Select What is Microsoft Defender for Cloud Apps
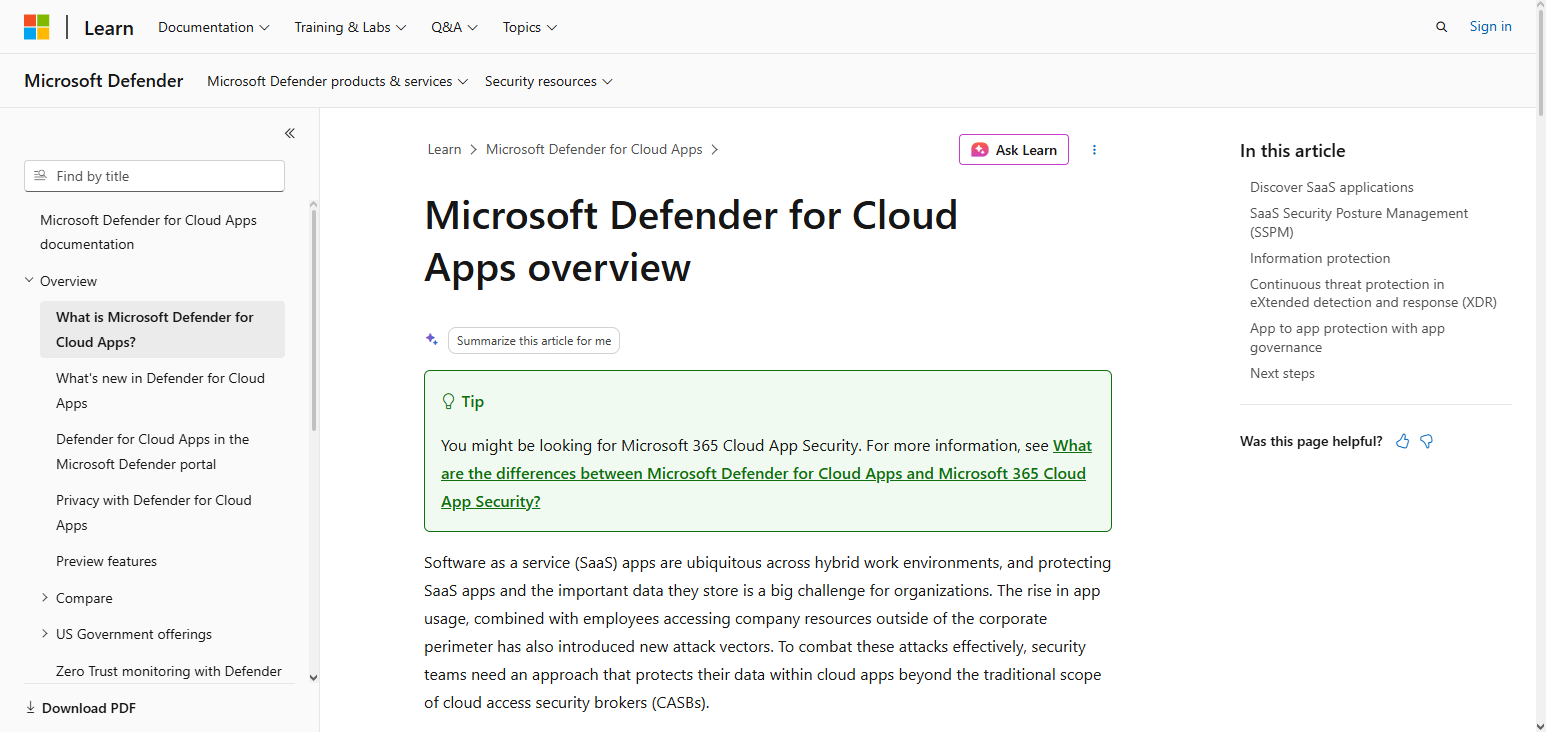Viewport: 1546px width, 732px height. 162,329
